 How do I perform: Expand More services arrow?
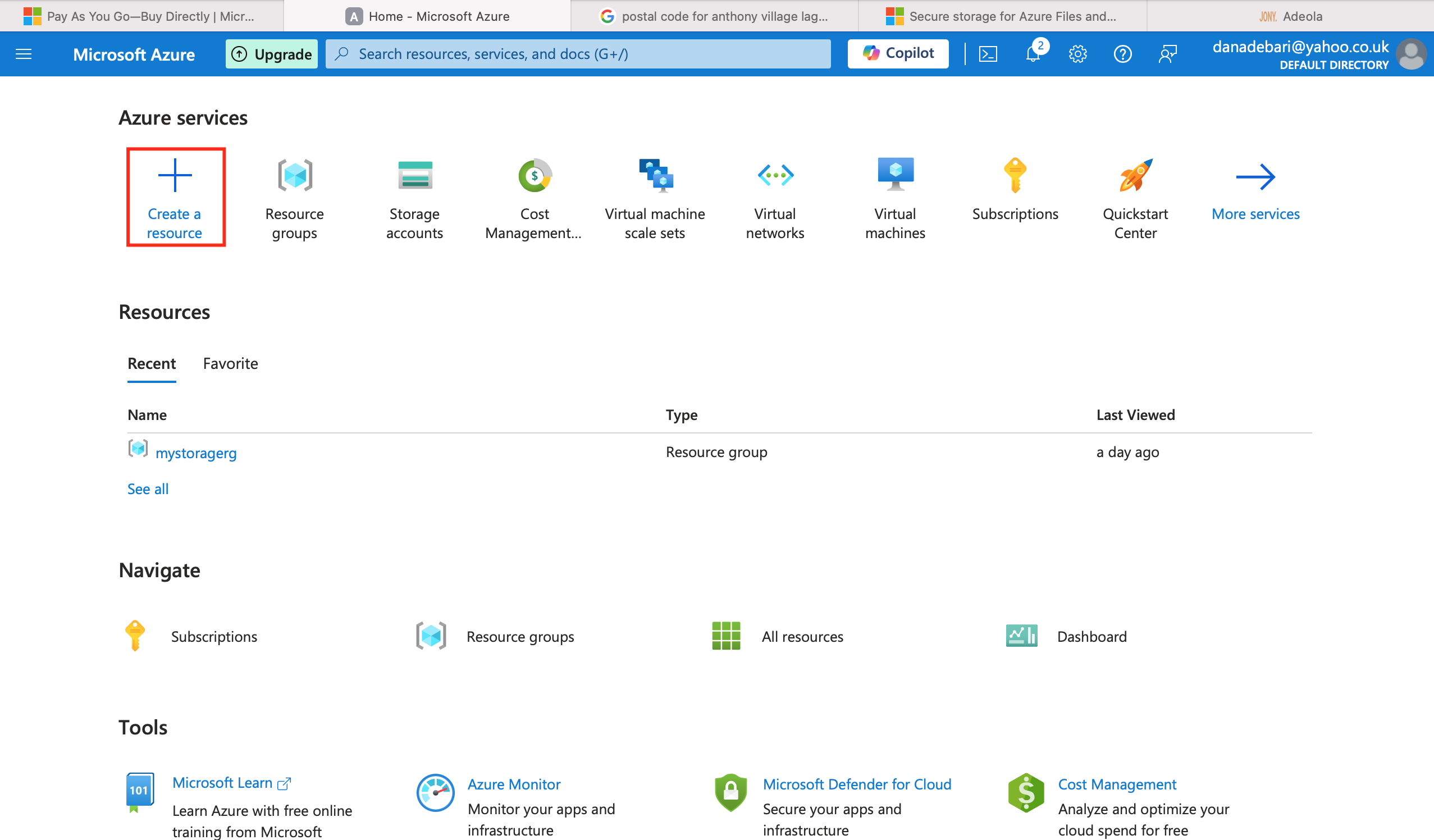point(1255,176)
